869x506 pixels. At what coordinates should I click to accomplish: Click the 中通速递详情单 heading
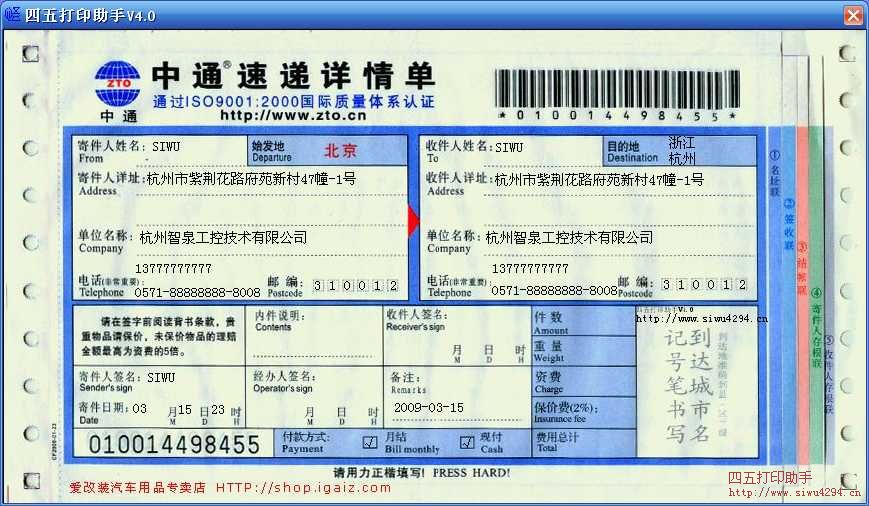(x=293, y=76)
